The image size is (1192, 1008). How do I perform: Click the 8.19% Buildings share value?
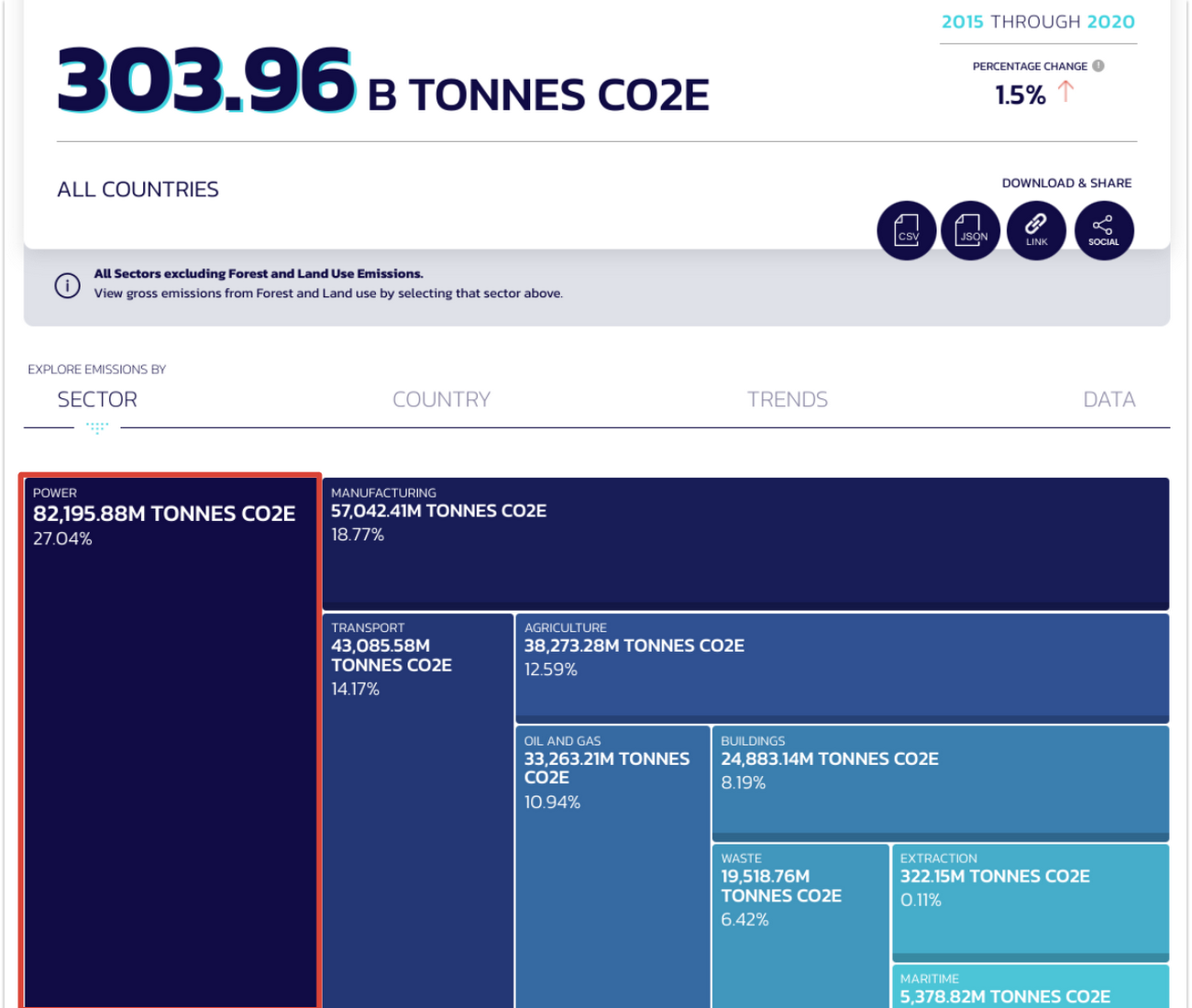pos(743,783)
